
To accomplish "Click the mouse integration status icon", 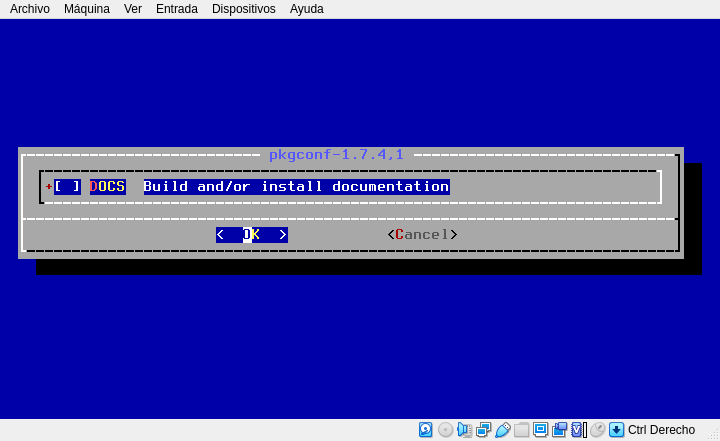I will 597,430.
